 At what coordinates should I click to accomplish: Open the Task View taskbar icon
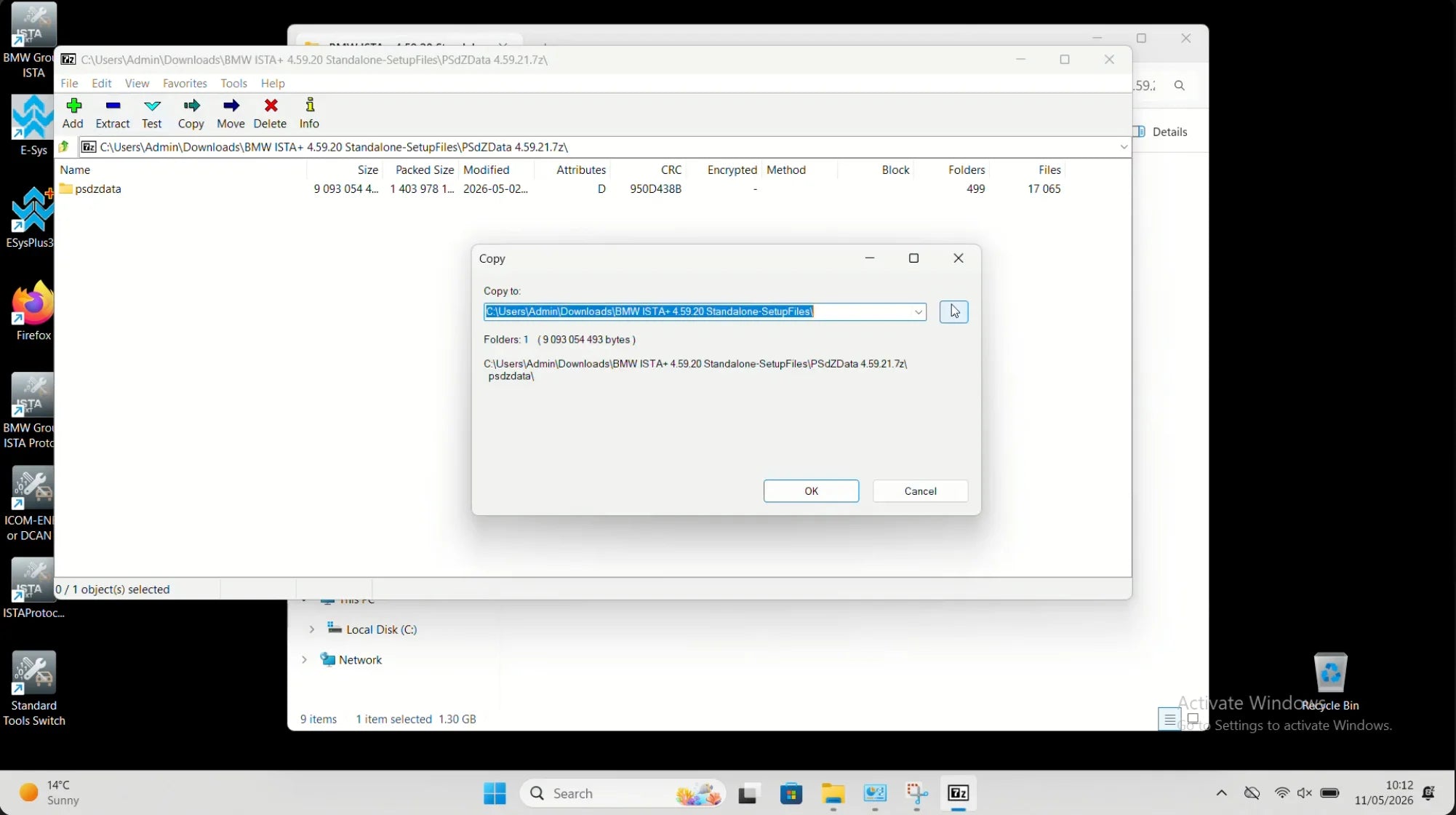[748, 793]
